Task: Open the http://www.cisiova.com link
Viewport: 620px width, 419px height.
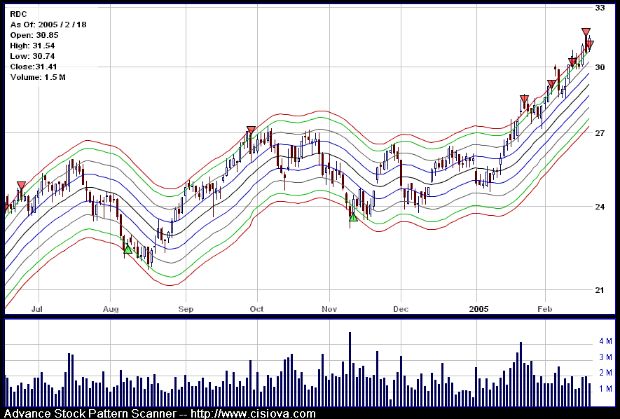Action: pos(253,414)
